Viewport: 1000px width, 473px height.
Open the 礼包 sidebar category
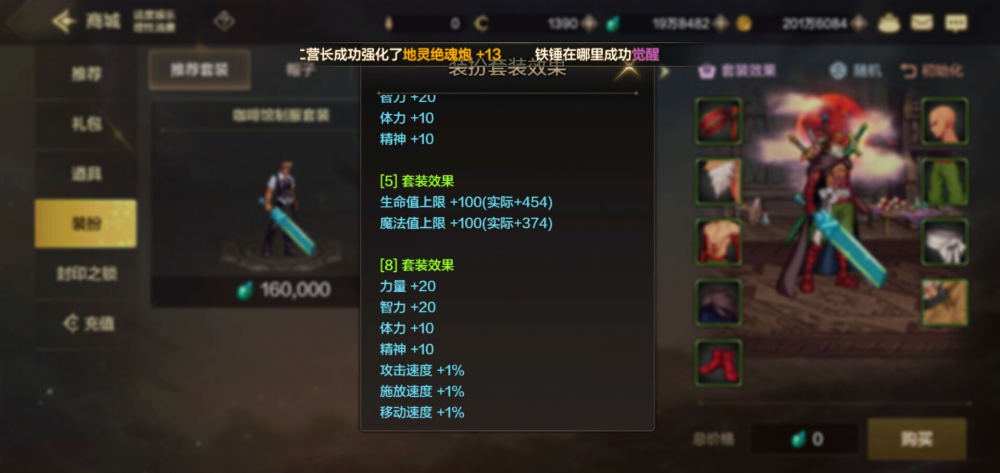86,123
